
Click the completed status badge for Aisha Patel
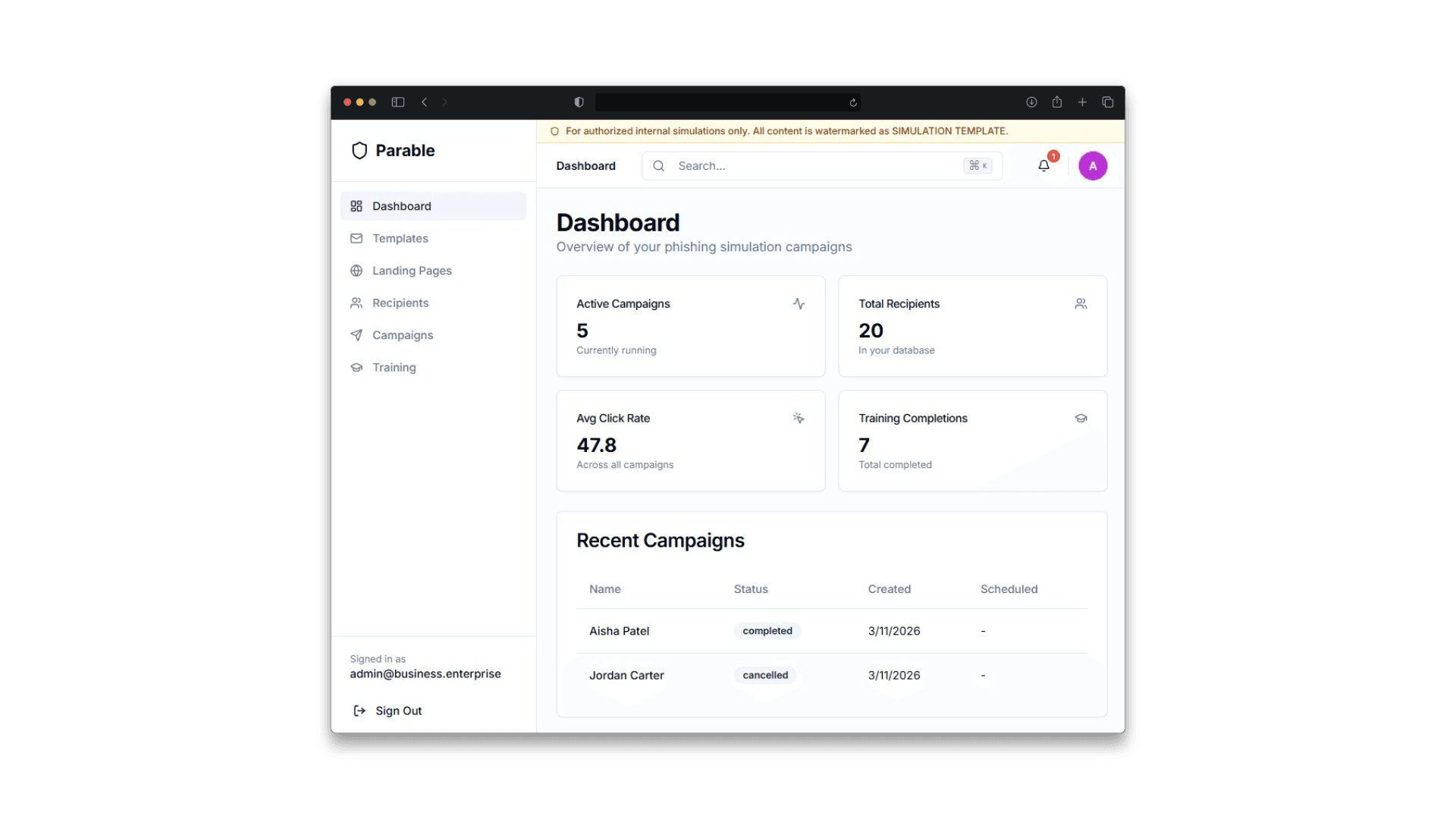click(x=767, y=630)
